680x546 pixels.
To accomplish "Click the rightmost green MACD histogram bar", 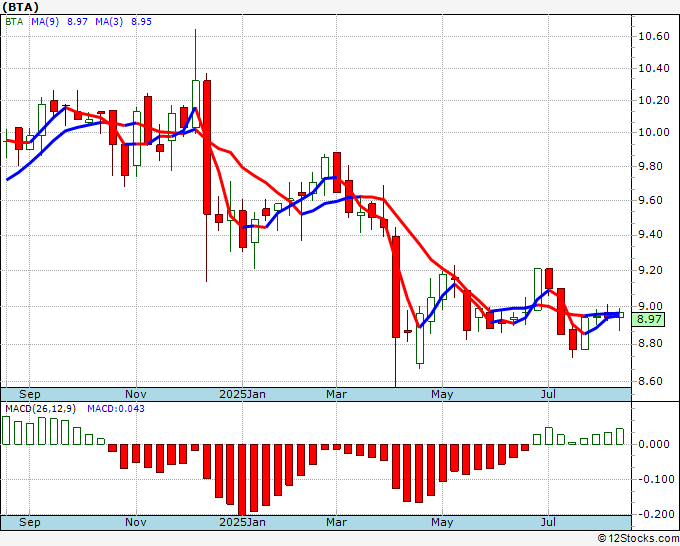I will (x=620, y=437).
